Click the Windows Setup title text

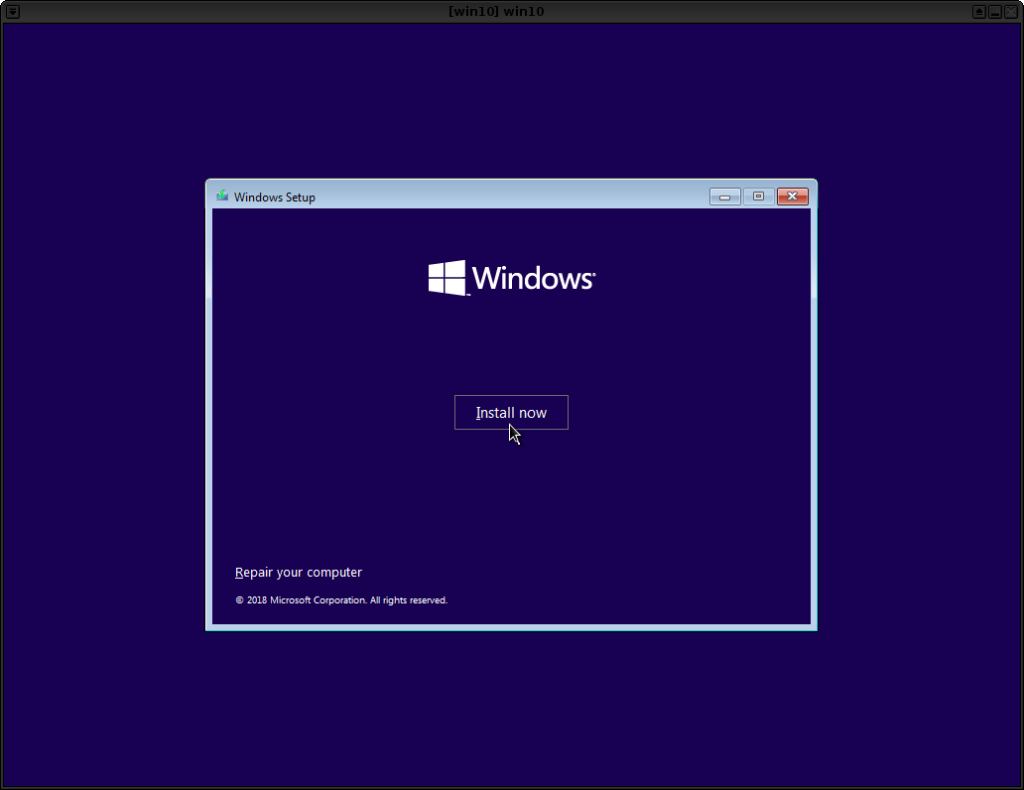click(x=274, y=197)
